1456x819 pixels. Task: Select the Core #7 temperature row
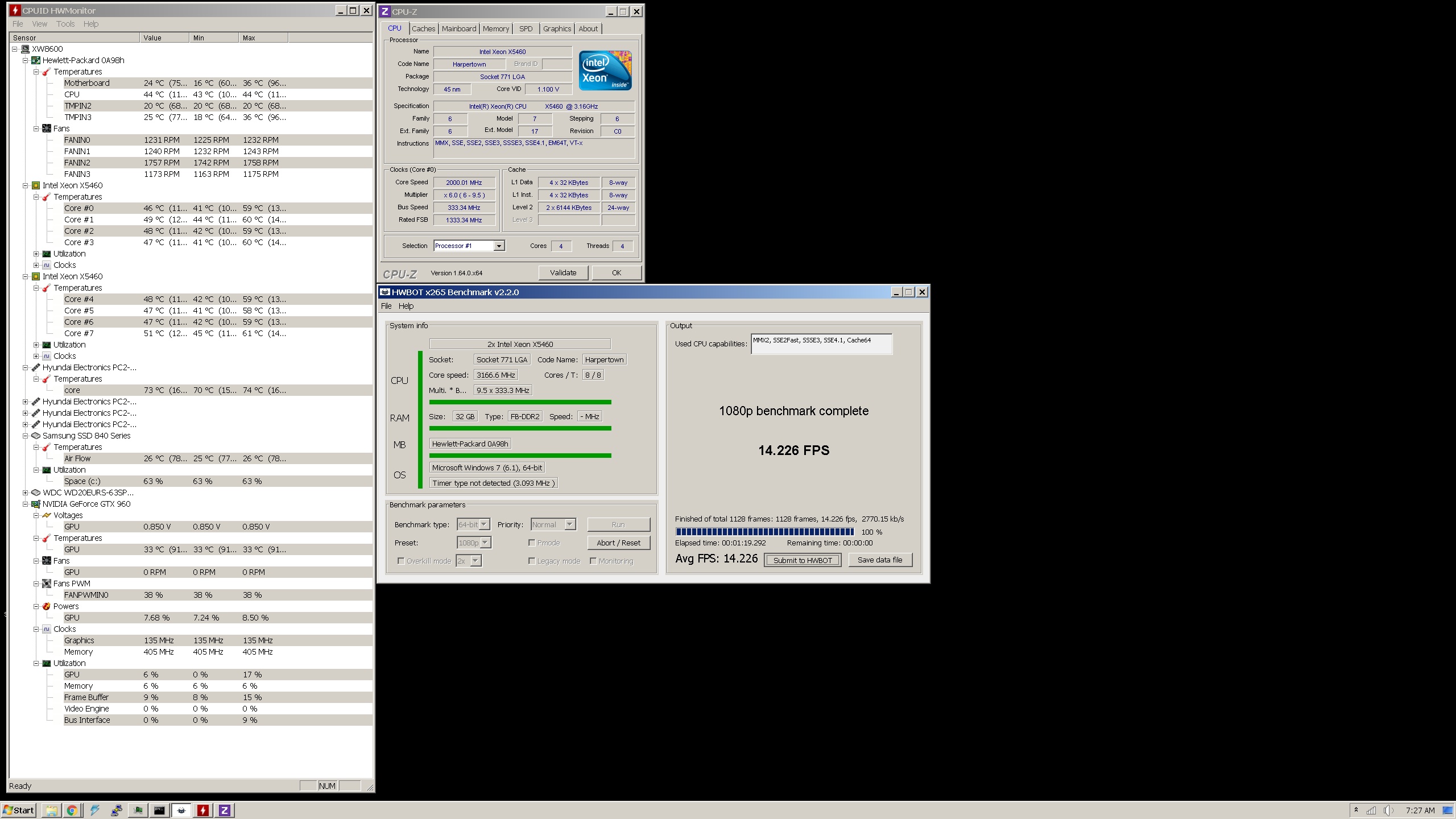[218, 333]
